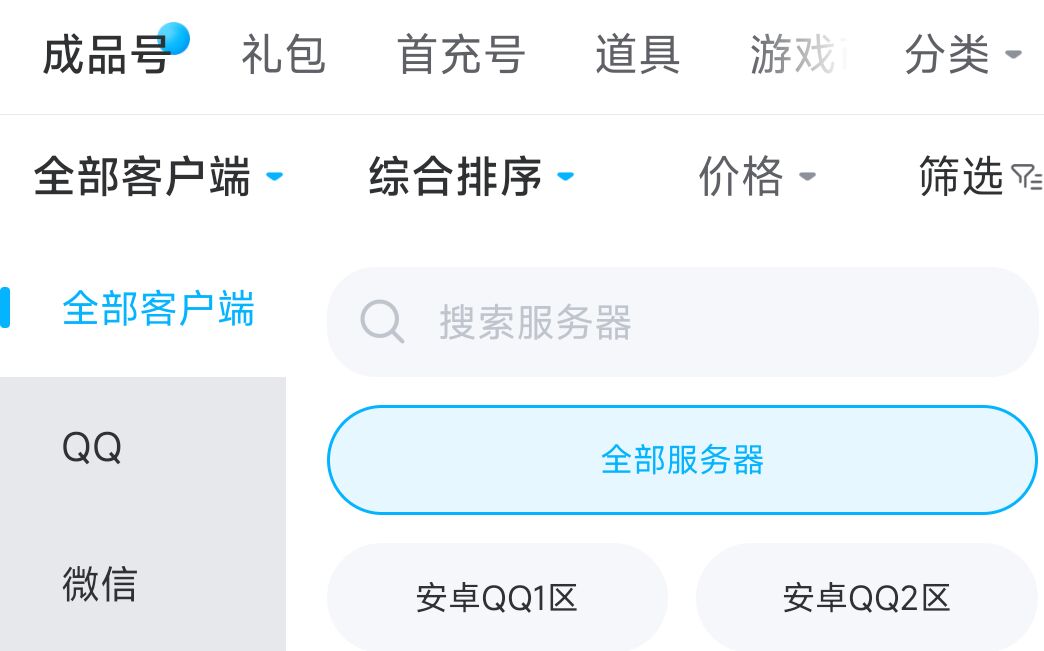The width and height of the screenshot is (1044, 651).
Task: Click the magnifier icon in server search
Action: click(382, 323)
